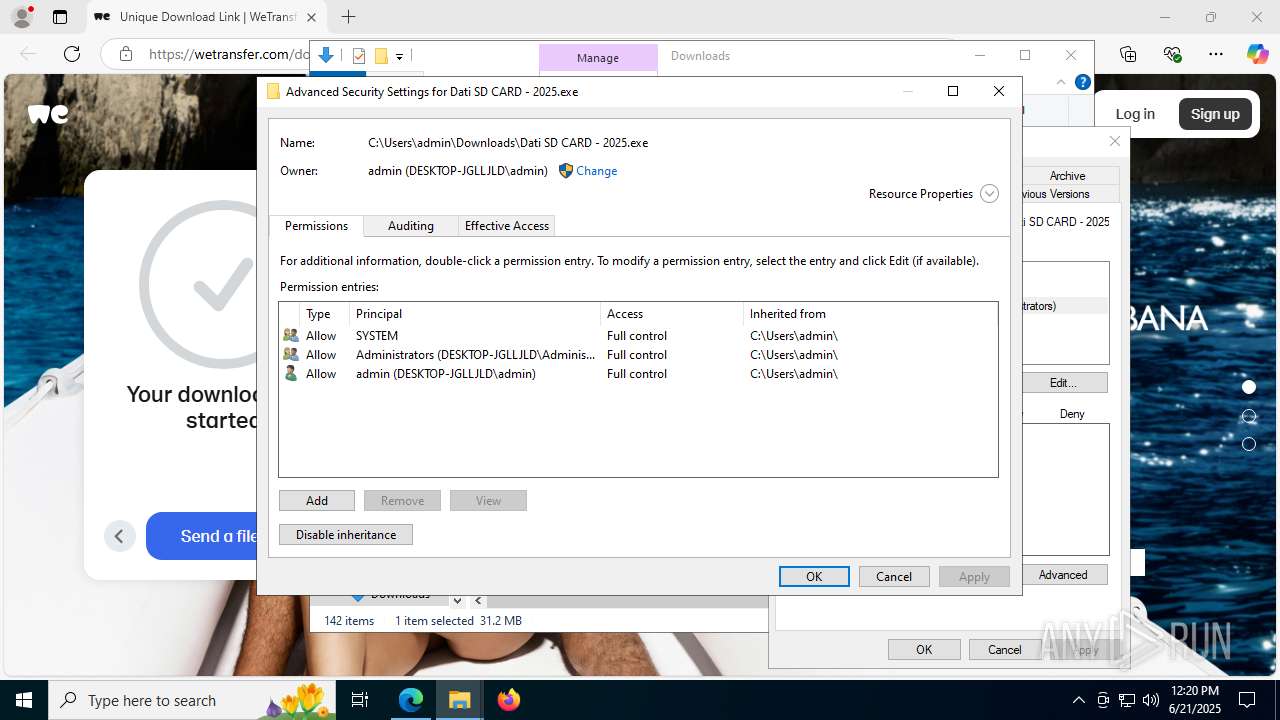Open the Edge profile icon
1280x720 pixels.
[21, 17]
